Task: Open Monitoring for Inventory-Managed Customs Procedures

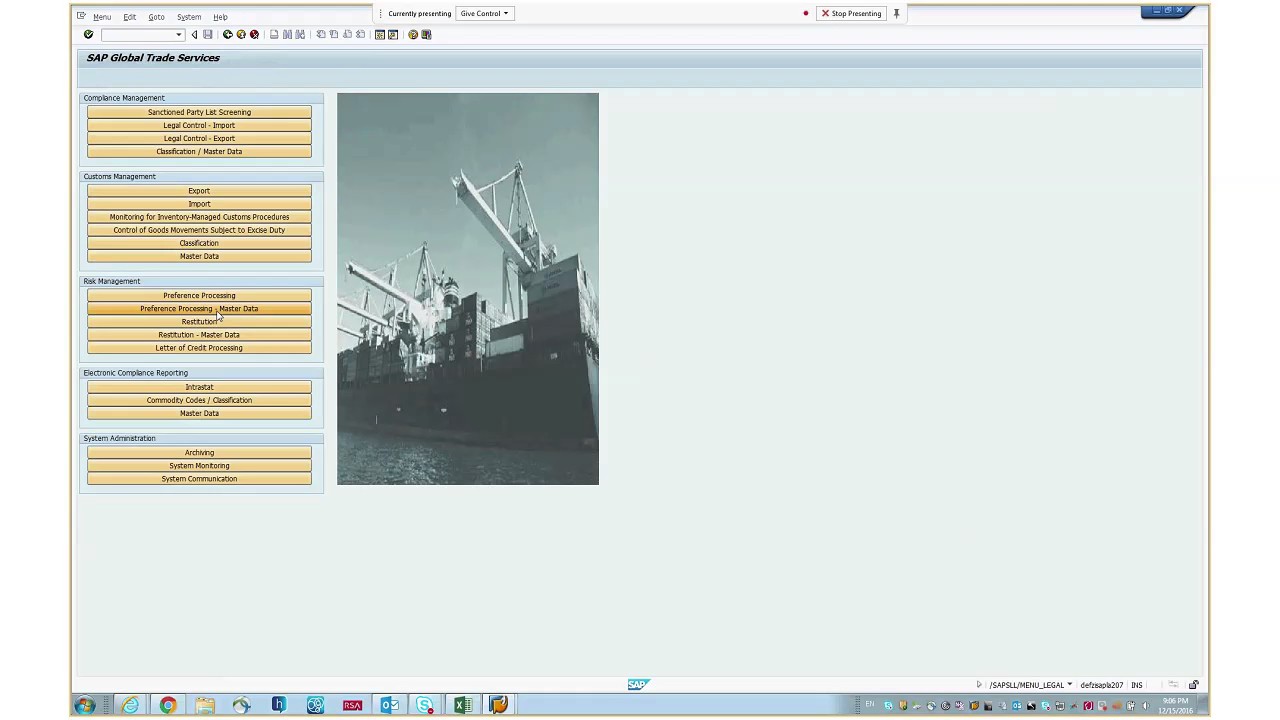Action: click(199, 216)
